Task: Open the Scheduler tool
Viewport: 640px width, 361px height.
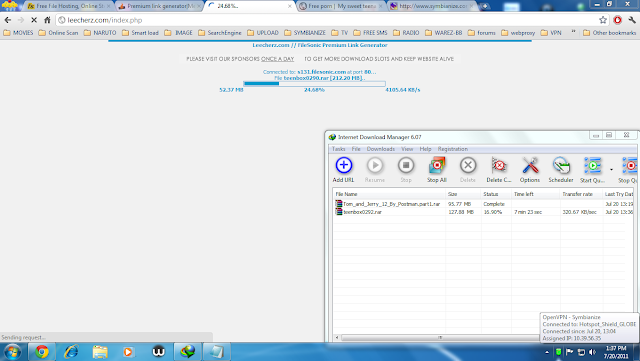Action: point(561,166)
